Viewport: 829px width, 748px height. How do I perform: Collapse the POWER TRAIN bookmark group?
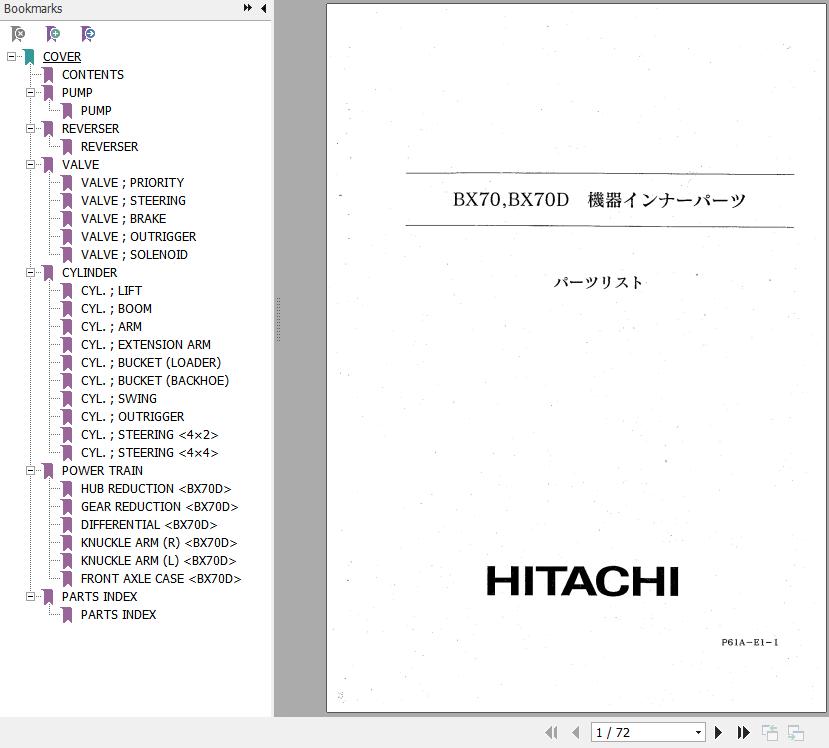coord(30,471)
